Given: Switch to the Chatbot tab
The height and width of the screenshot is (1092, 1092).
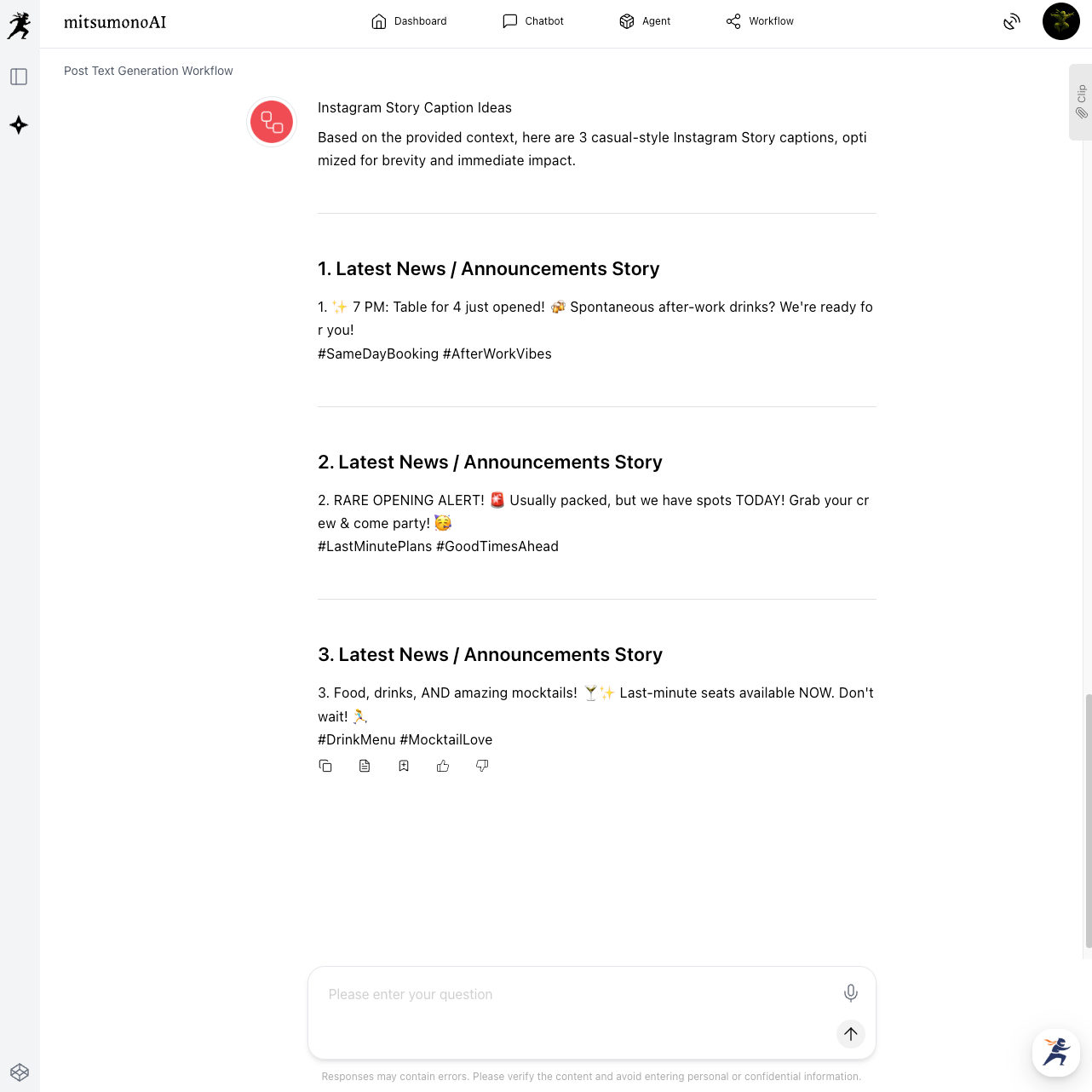Looking at the screenshot, I should (533, 21).
